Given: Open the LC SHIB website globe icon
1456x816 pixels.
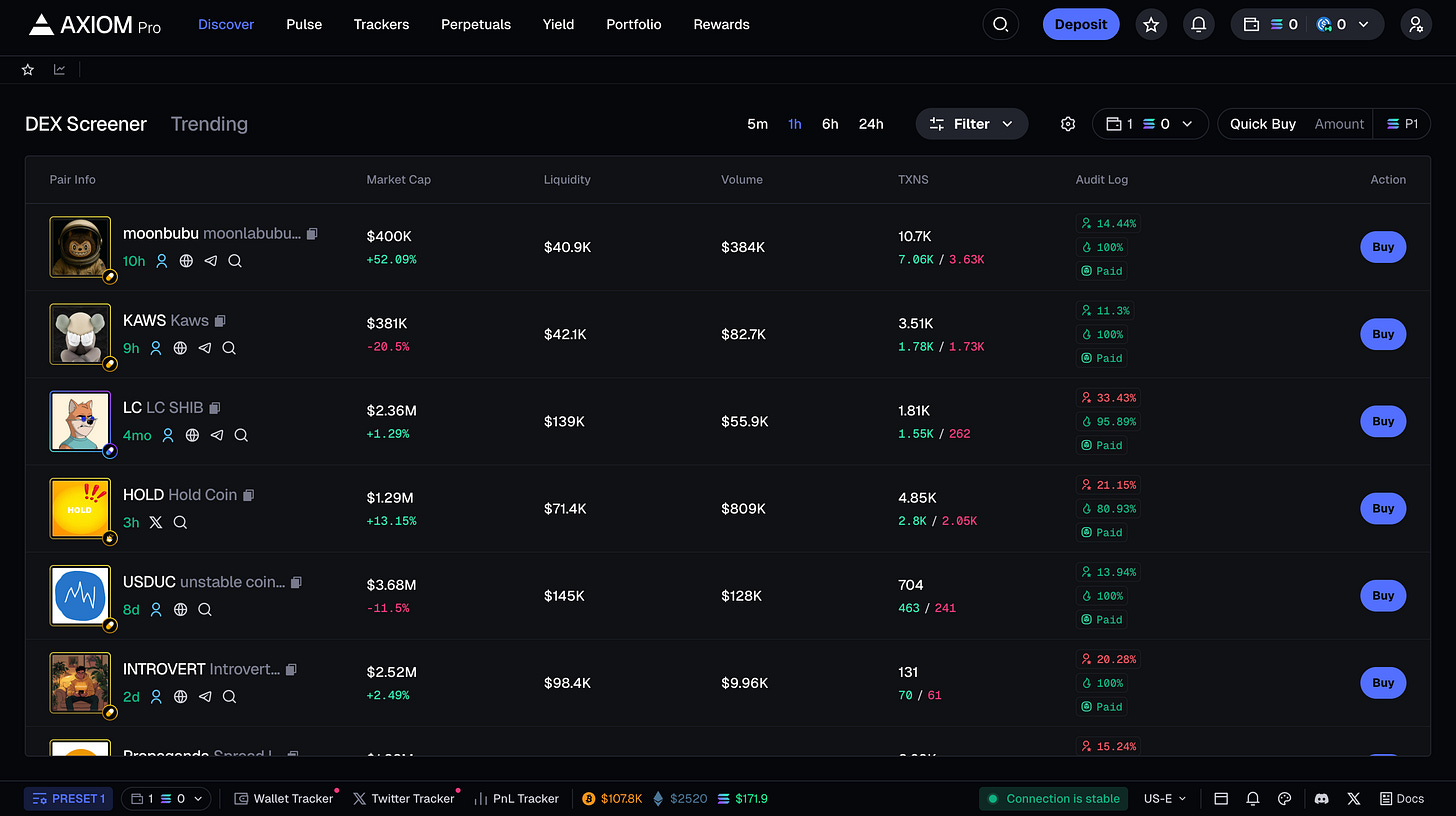Looking at the screenshot, I should (x=192, y=435).
